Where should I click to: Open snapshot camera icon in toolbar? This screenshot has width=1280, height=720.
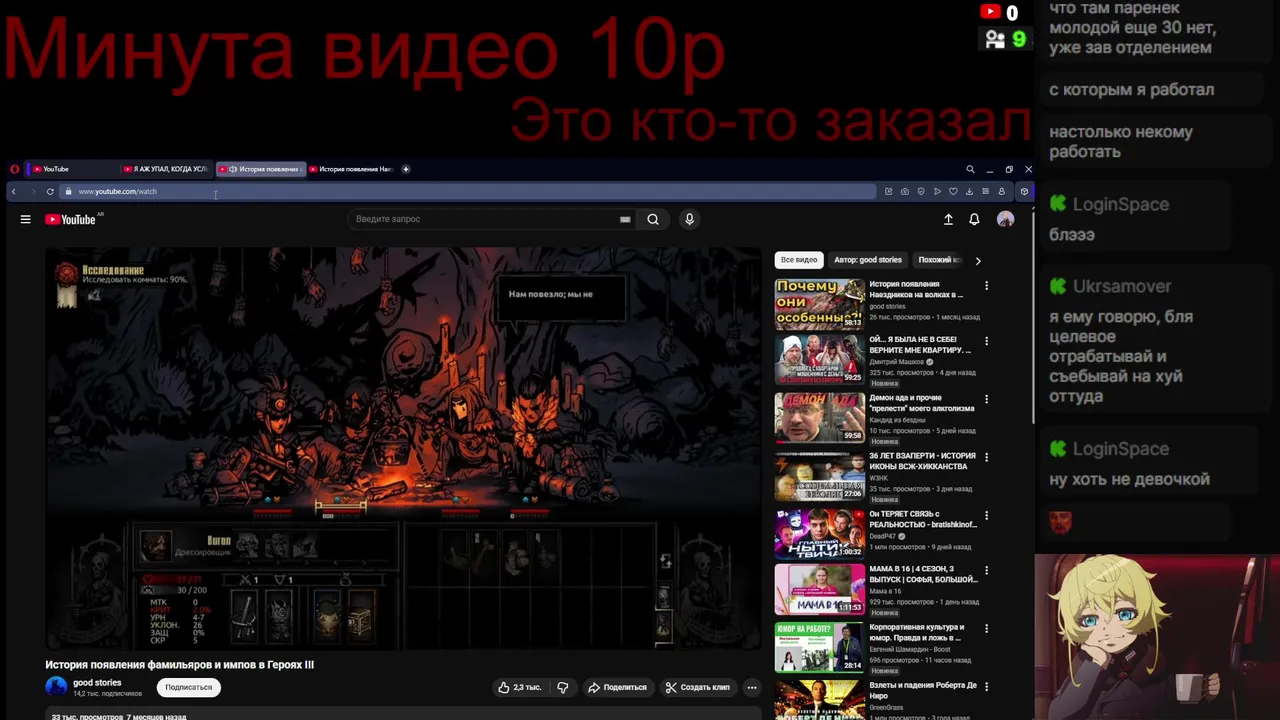[904, 191]
